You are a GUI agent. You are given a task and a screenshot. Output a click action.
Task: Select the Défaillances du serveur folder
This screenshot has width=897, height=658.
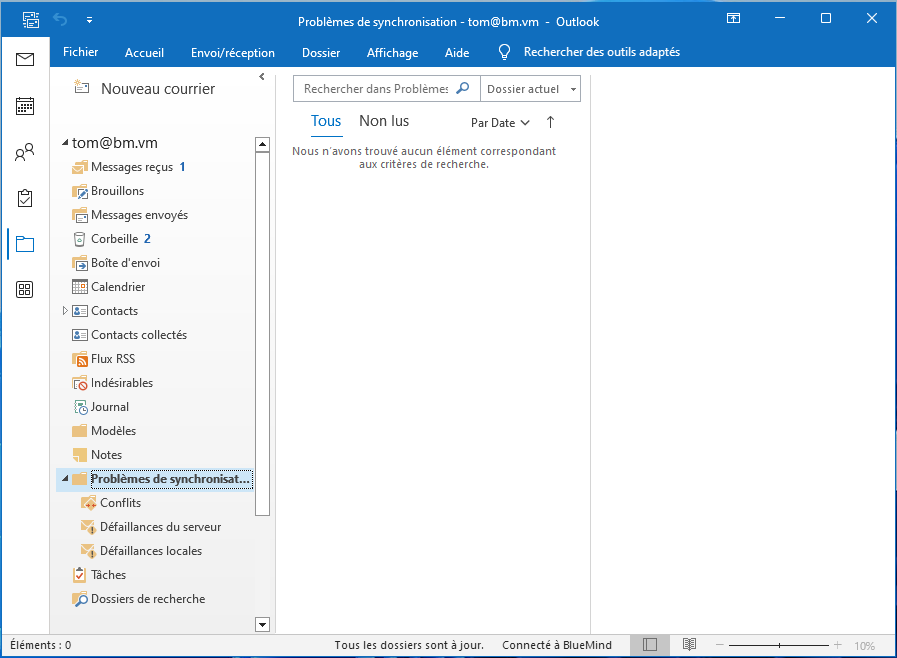pos(160,527)
